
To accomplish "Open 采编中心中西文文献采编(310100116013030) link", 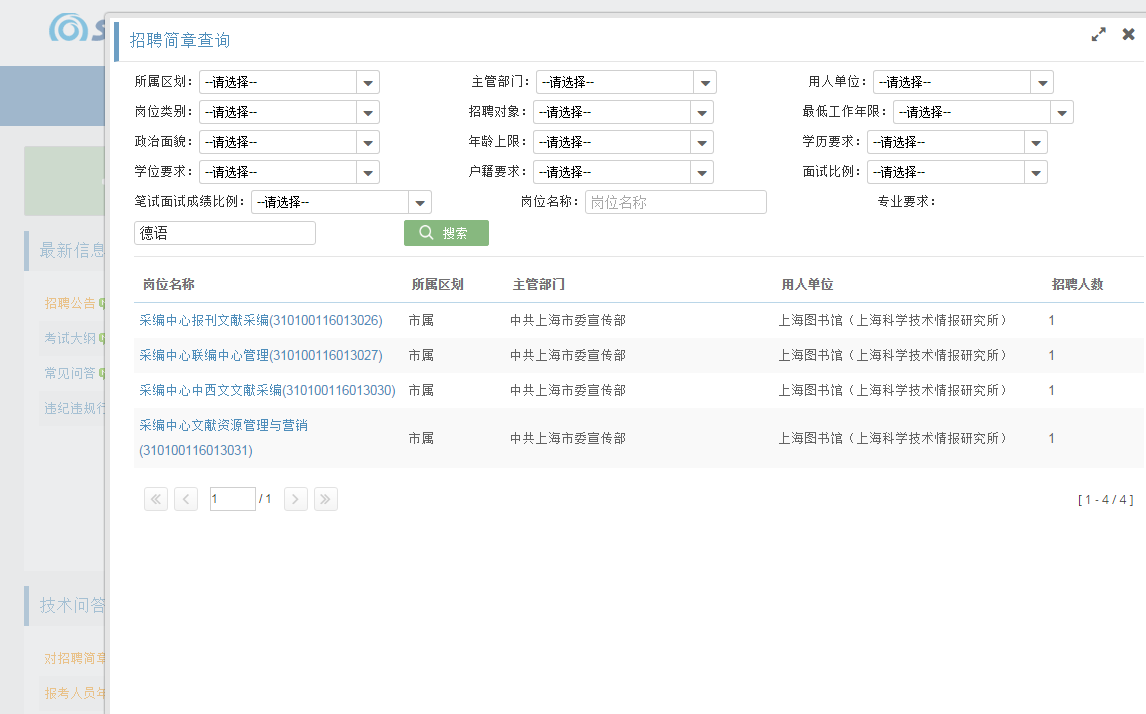I will tap(267, 390).
